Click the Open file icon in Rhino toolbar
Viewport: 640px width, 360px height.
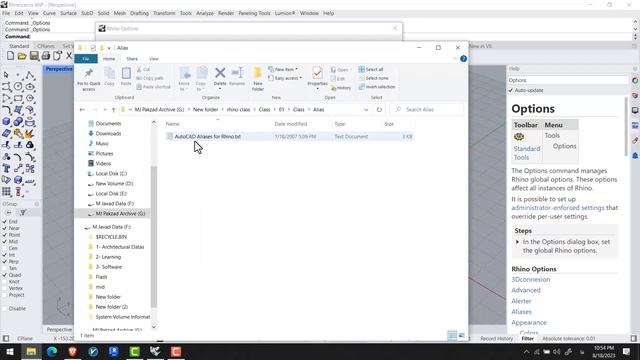[x=22, y=56]
